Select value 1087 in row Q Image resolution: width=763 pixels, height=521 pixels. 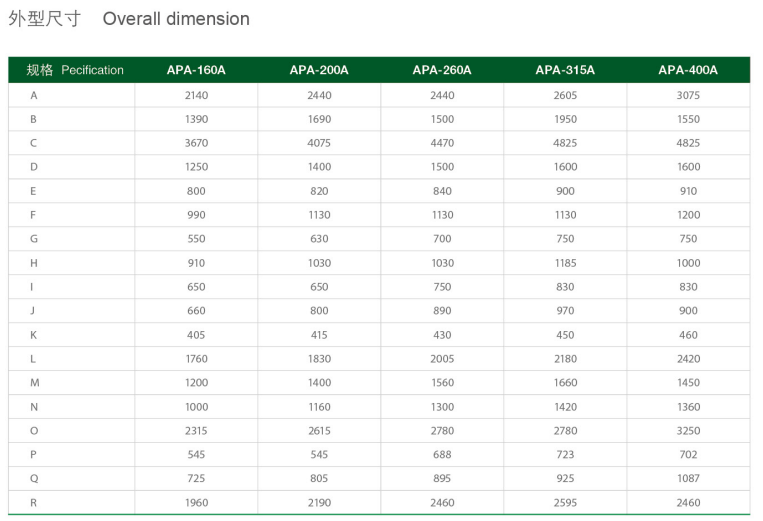(688, 479)
